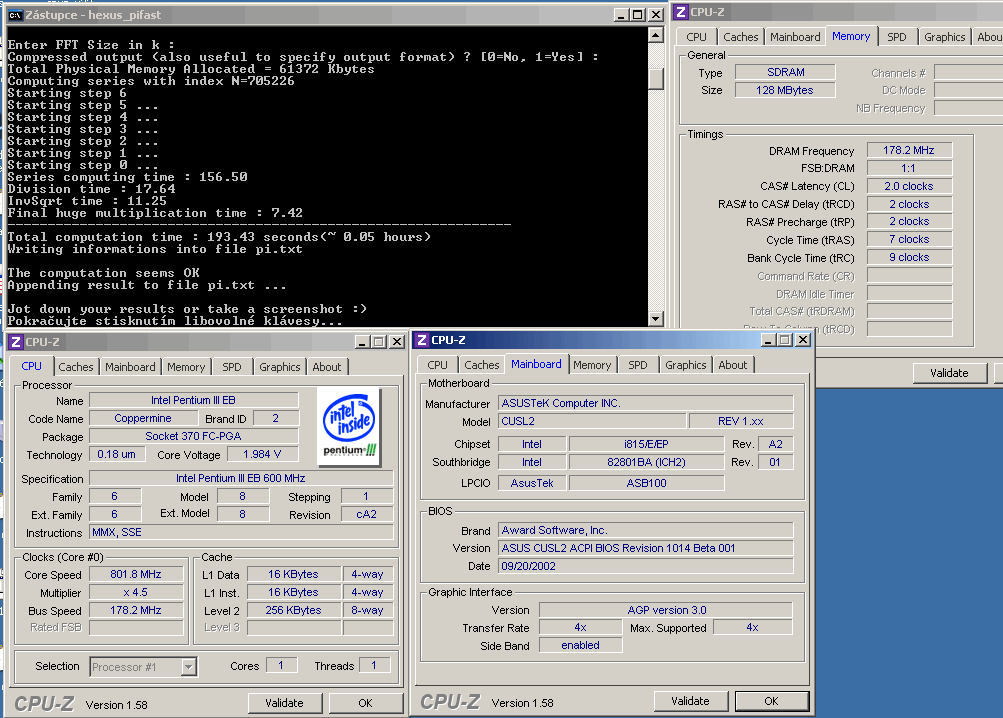Click the Level 2 cache value 256 KBytes
Image resolution: width=1003 pixels, height=718 pixels.
pos(294,610)
